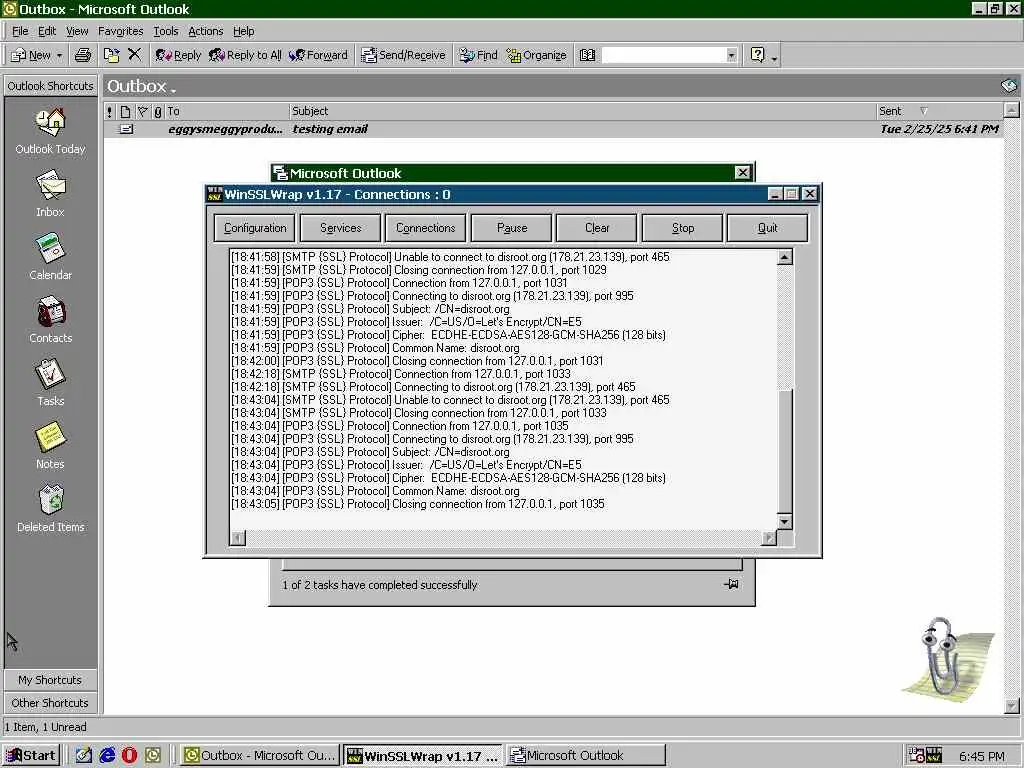The image size is (1024, 768).
Task: Open the File menu
Action: click(20, 31)
